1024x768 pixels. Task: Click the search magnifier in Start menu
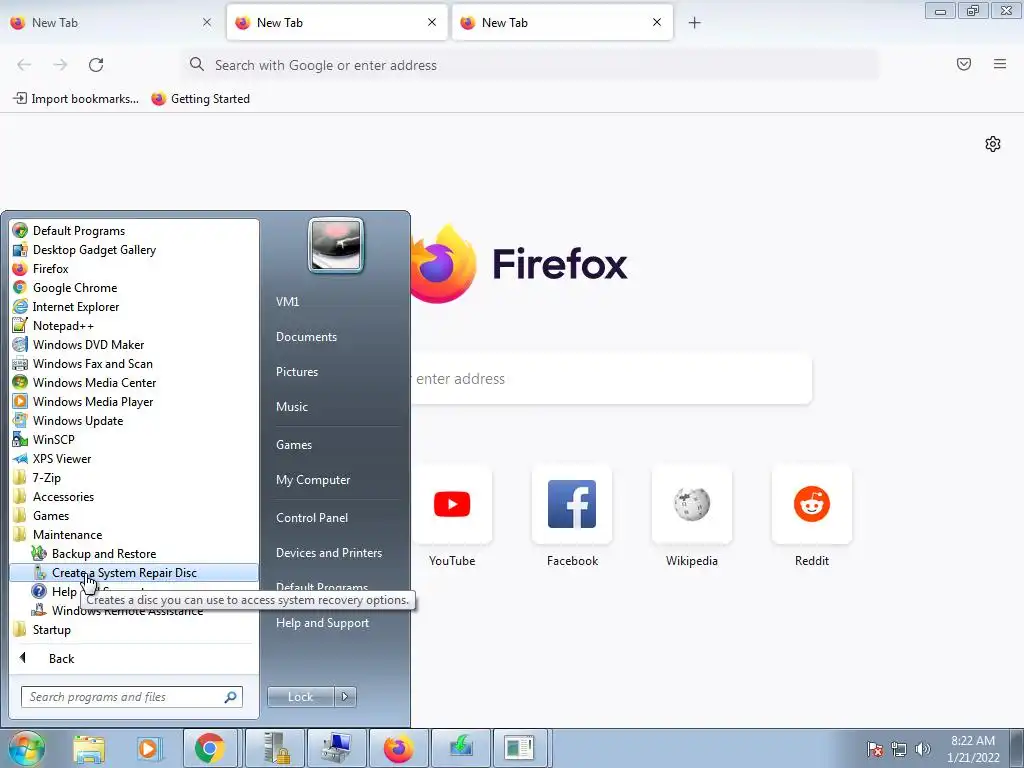pos(231,697)
